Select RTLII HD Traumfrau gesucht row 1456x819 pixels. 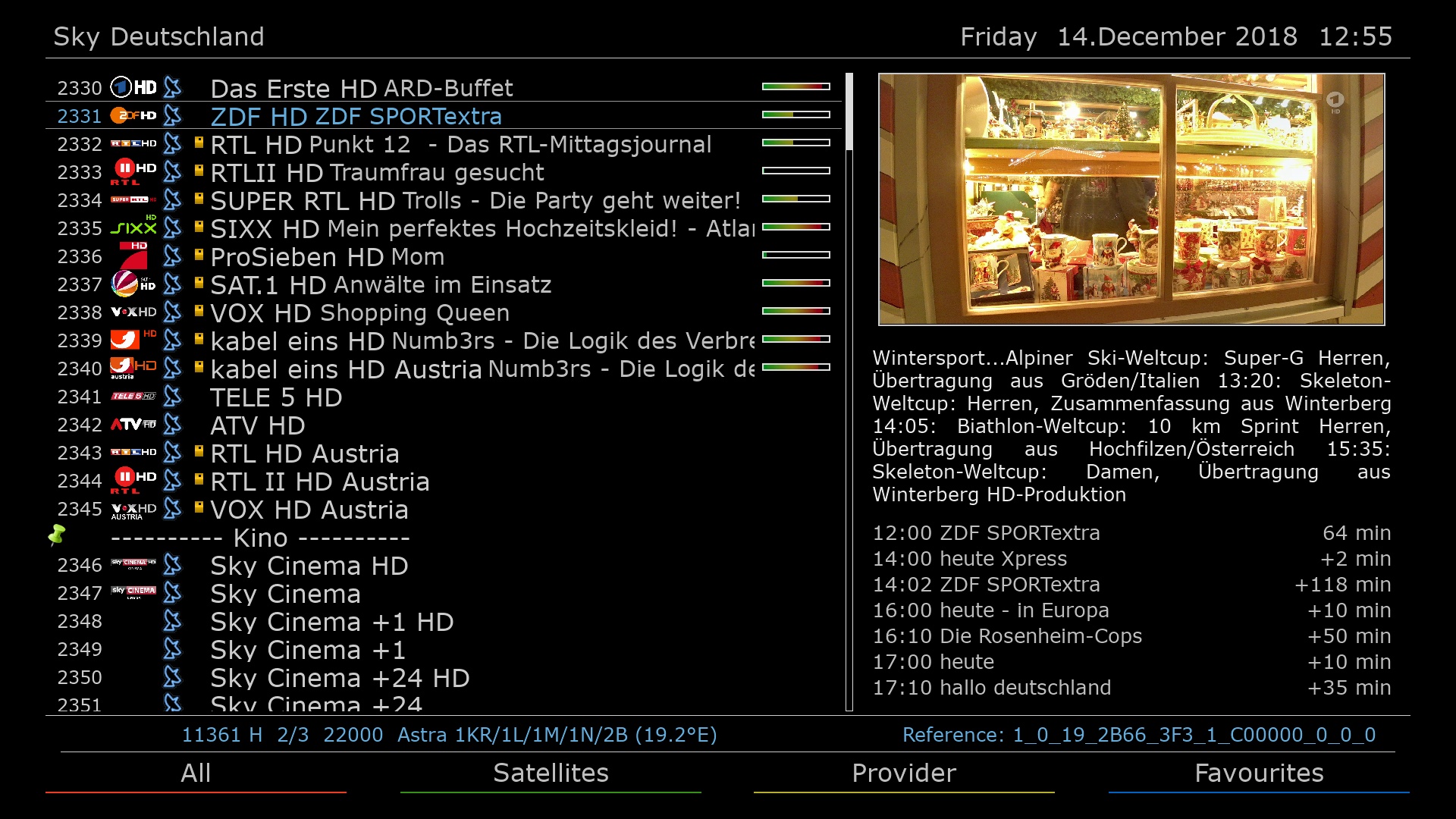click(444, 172)
